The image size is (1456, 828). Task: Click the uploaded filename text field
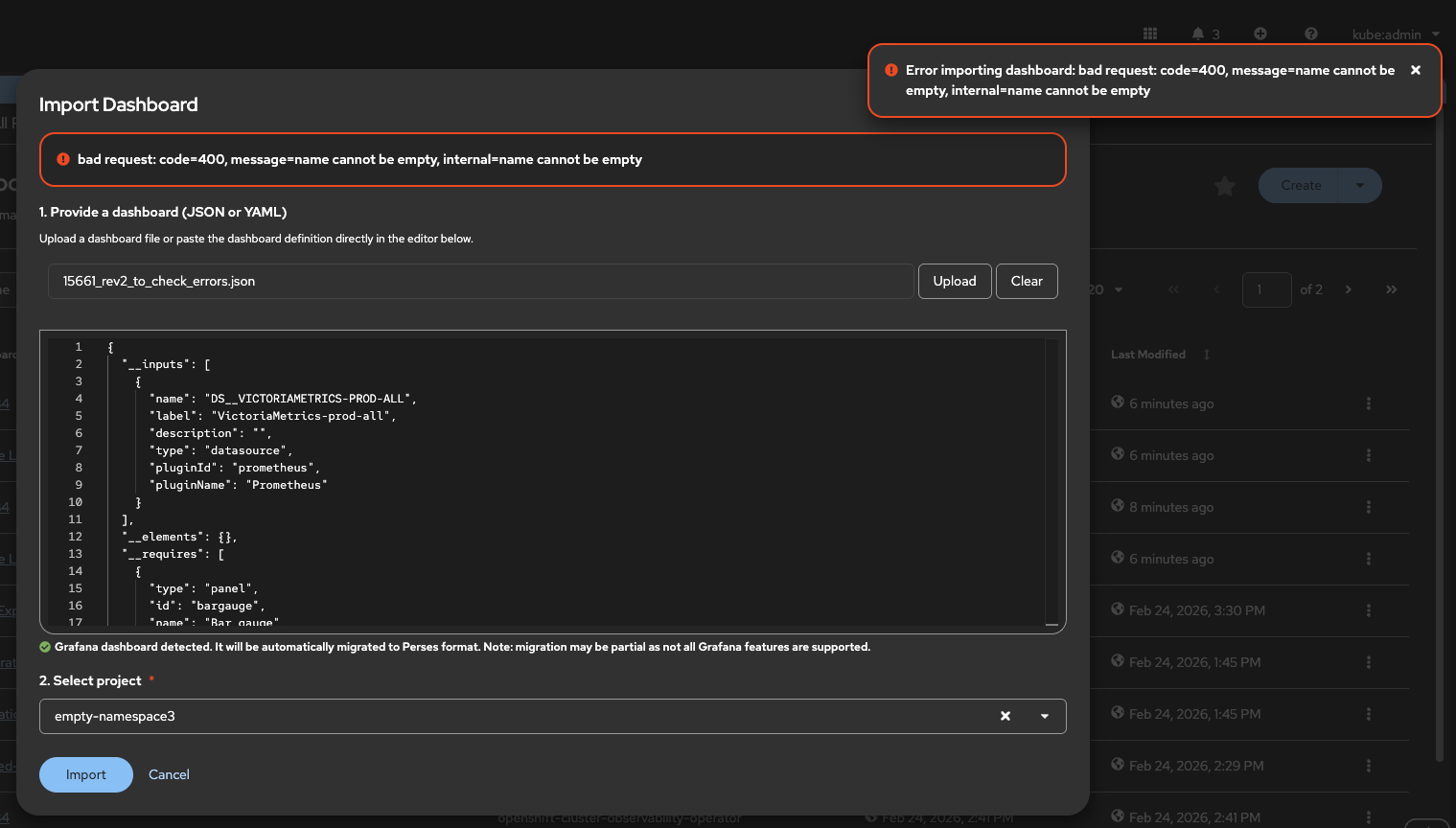(479, 281)
